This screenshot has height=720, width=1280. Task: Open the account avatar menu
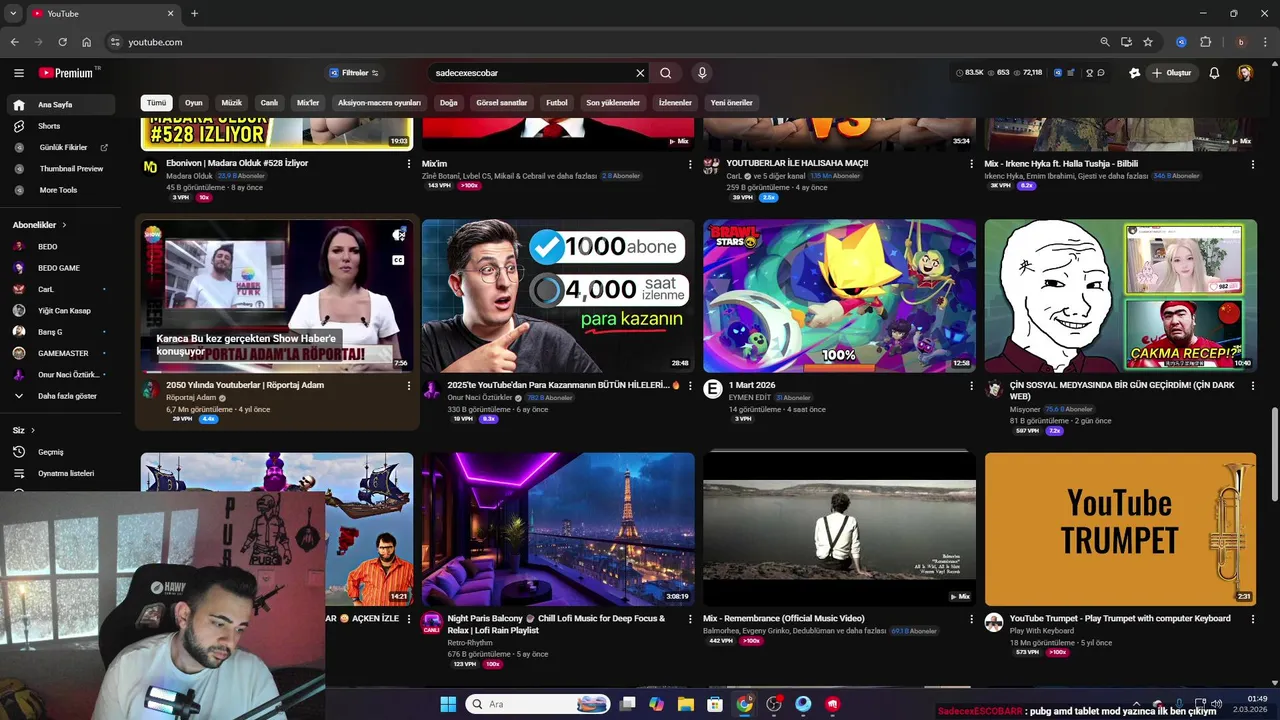[1245, 73]
